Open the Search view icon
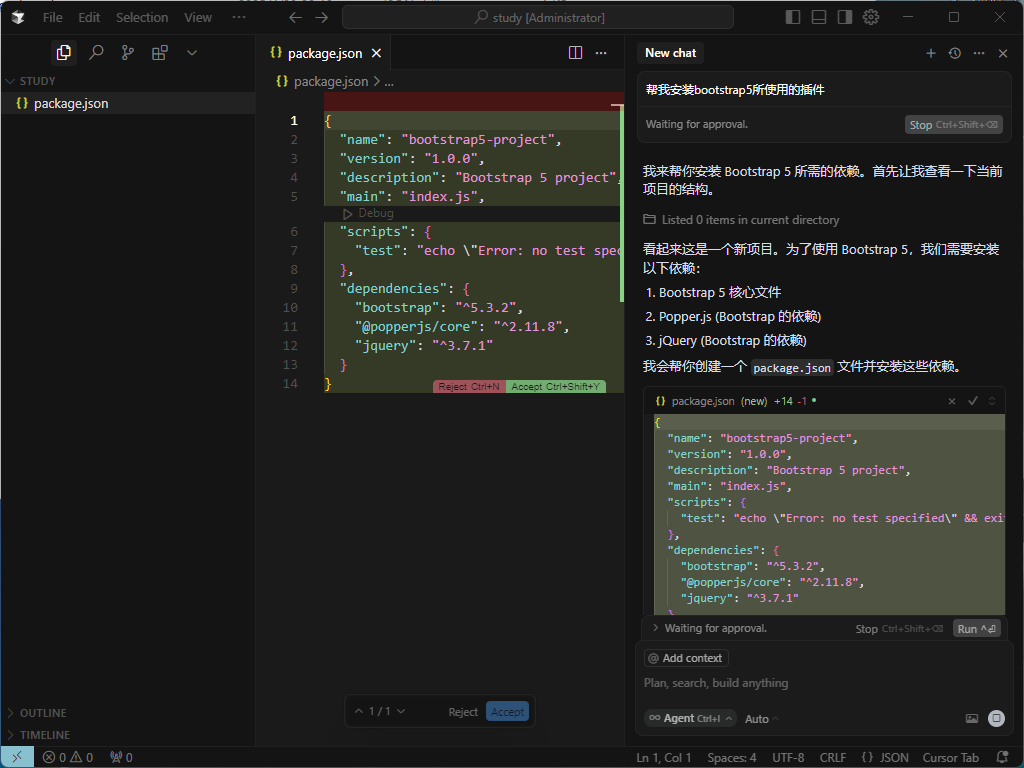 point(96,53)
